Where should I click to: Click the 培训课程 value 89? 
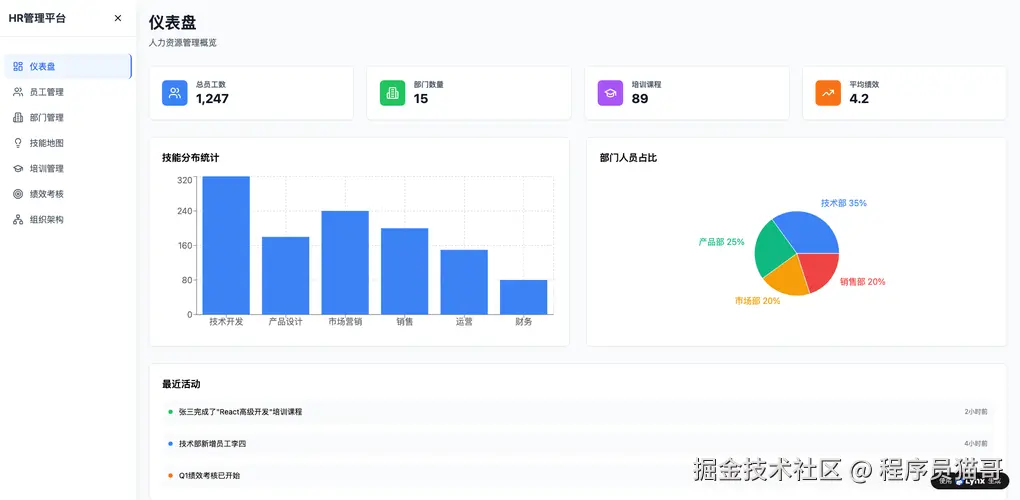tap(640, 99)
